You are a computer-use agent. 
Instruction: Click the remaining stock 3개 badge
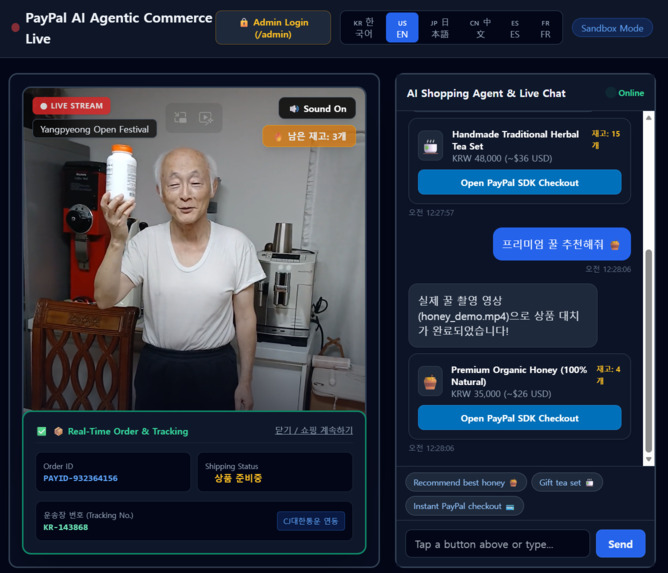coord(309,136)
